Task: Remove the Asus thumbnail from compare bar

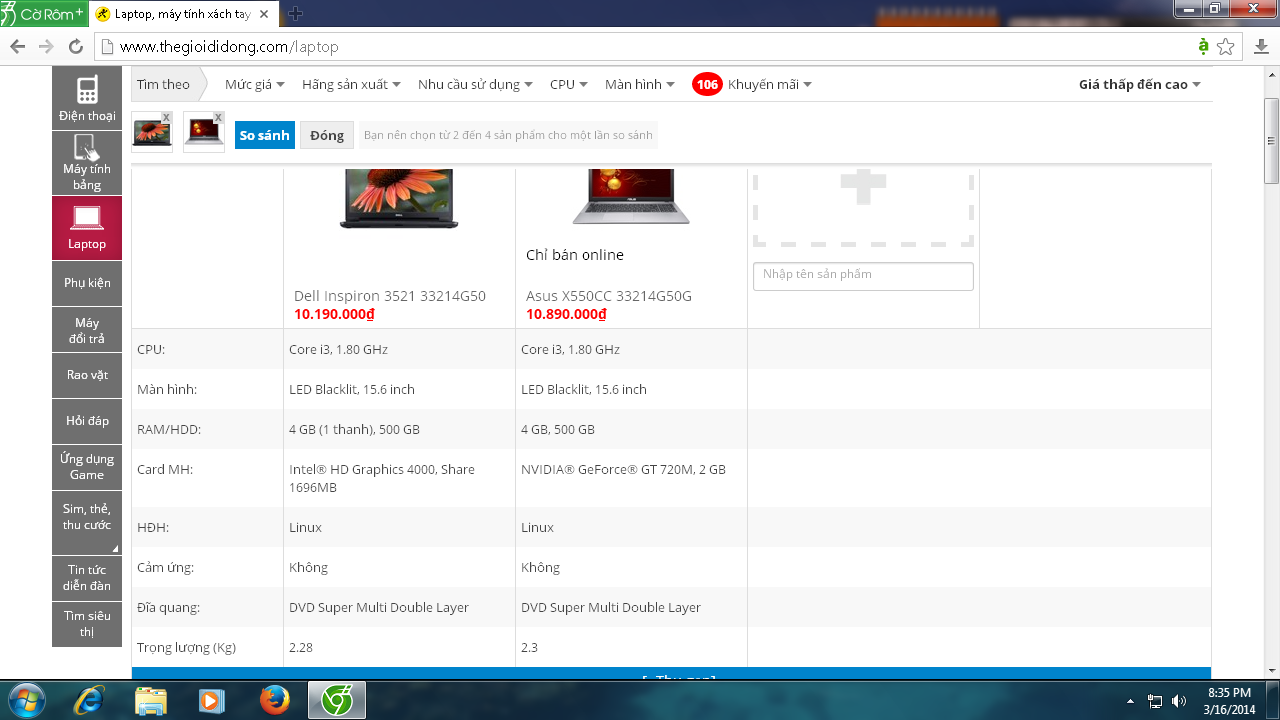Action: [218, 117]
